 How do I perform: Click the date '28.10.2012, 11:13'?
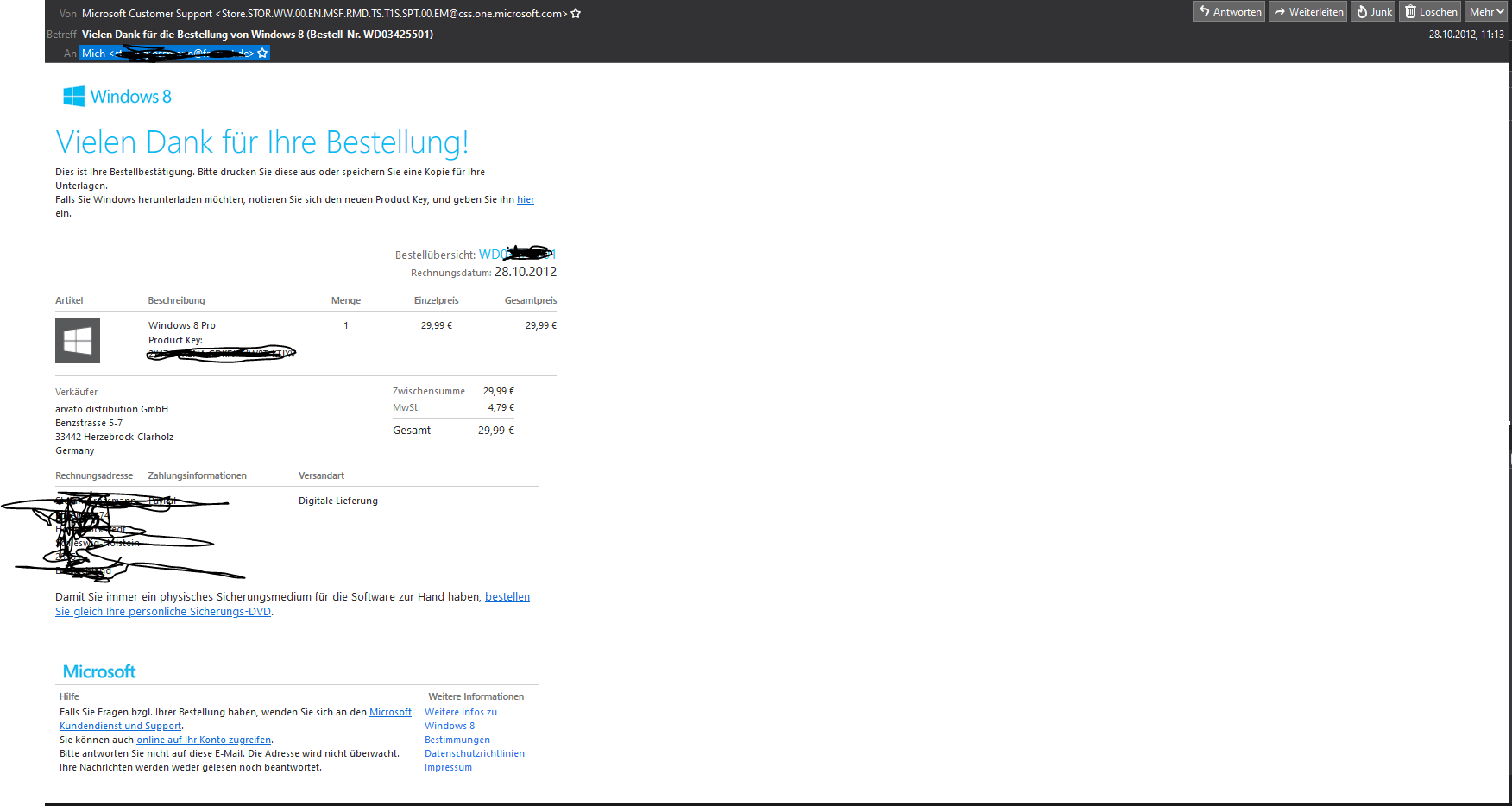coord(1466,35)
